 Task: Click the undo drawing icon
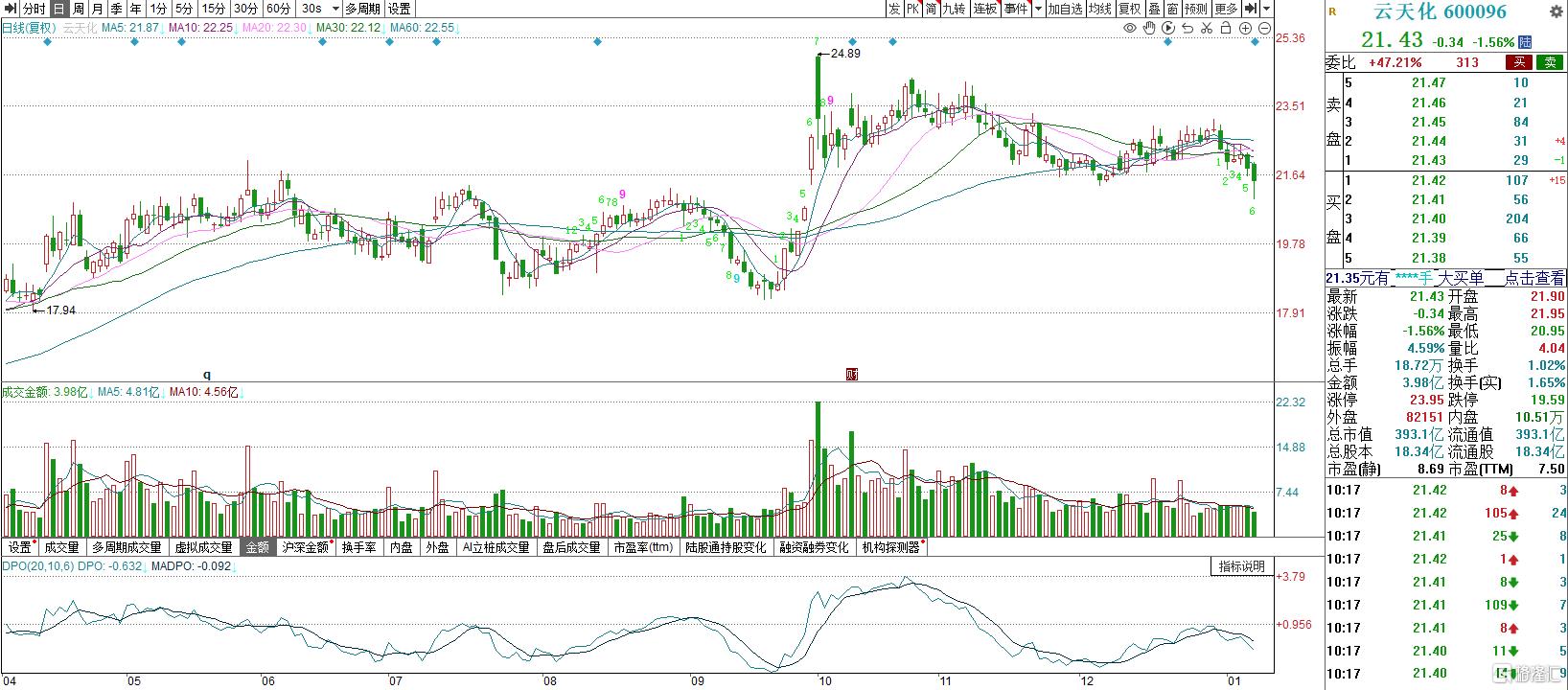1188,29
